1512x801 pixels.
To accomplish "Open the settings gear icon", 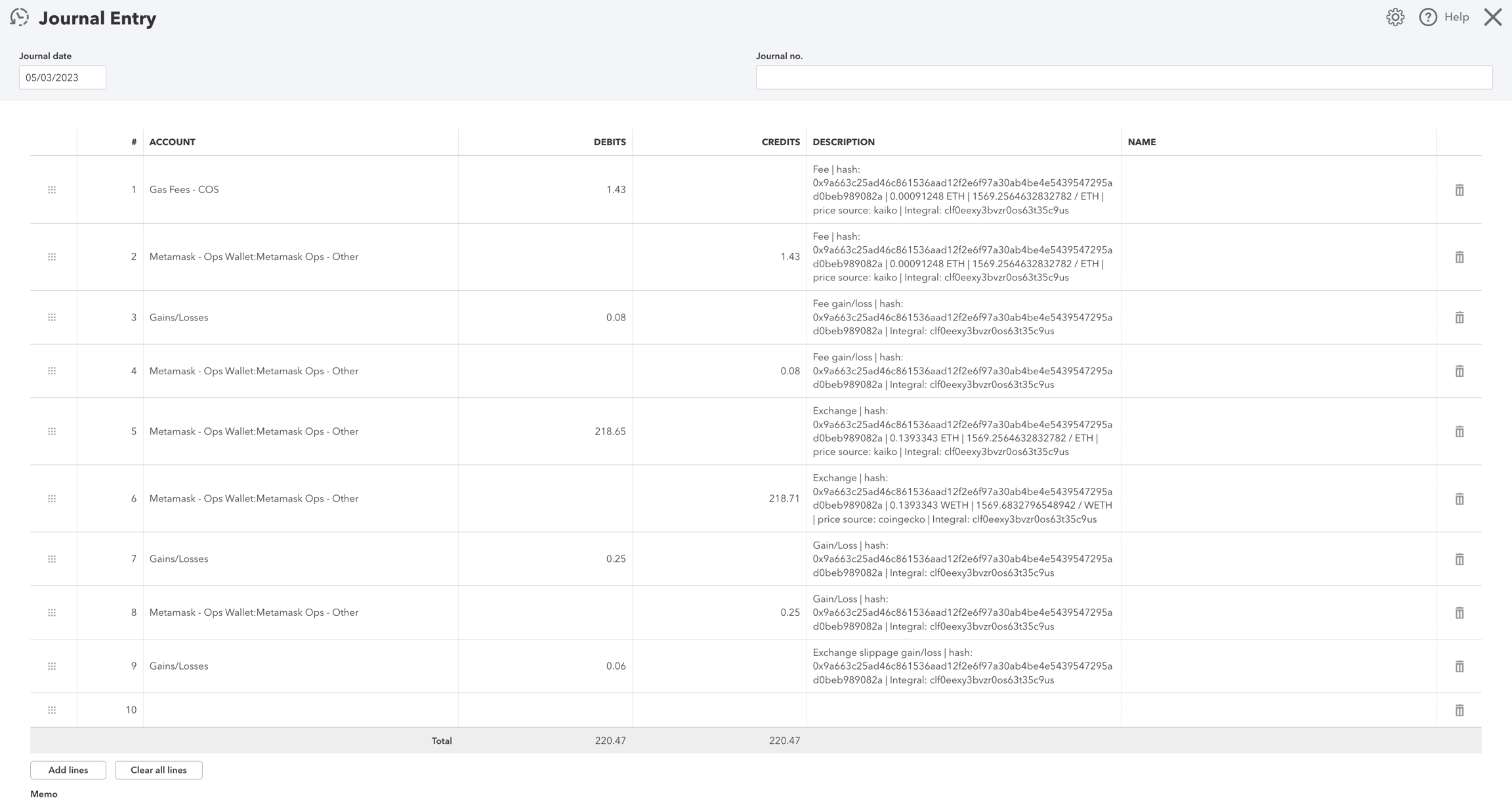I will tap(1395, 17).
